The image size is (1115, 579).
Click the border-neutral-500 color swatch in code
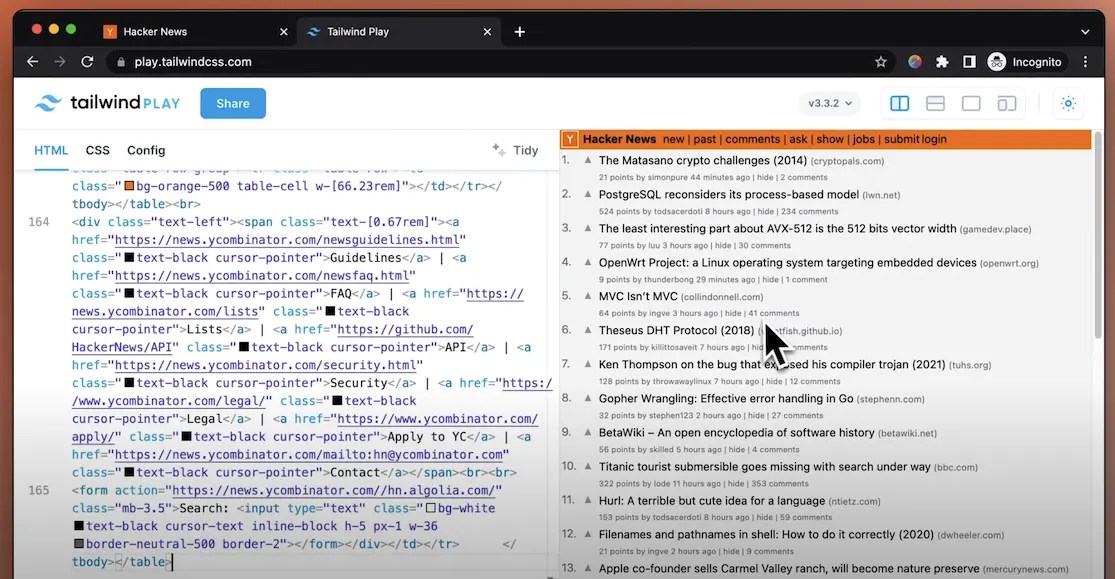point(79,544)
